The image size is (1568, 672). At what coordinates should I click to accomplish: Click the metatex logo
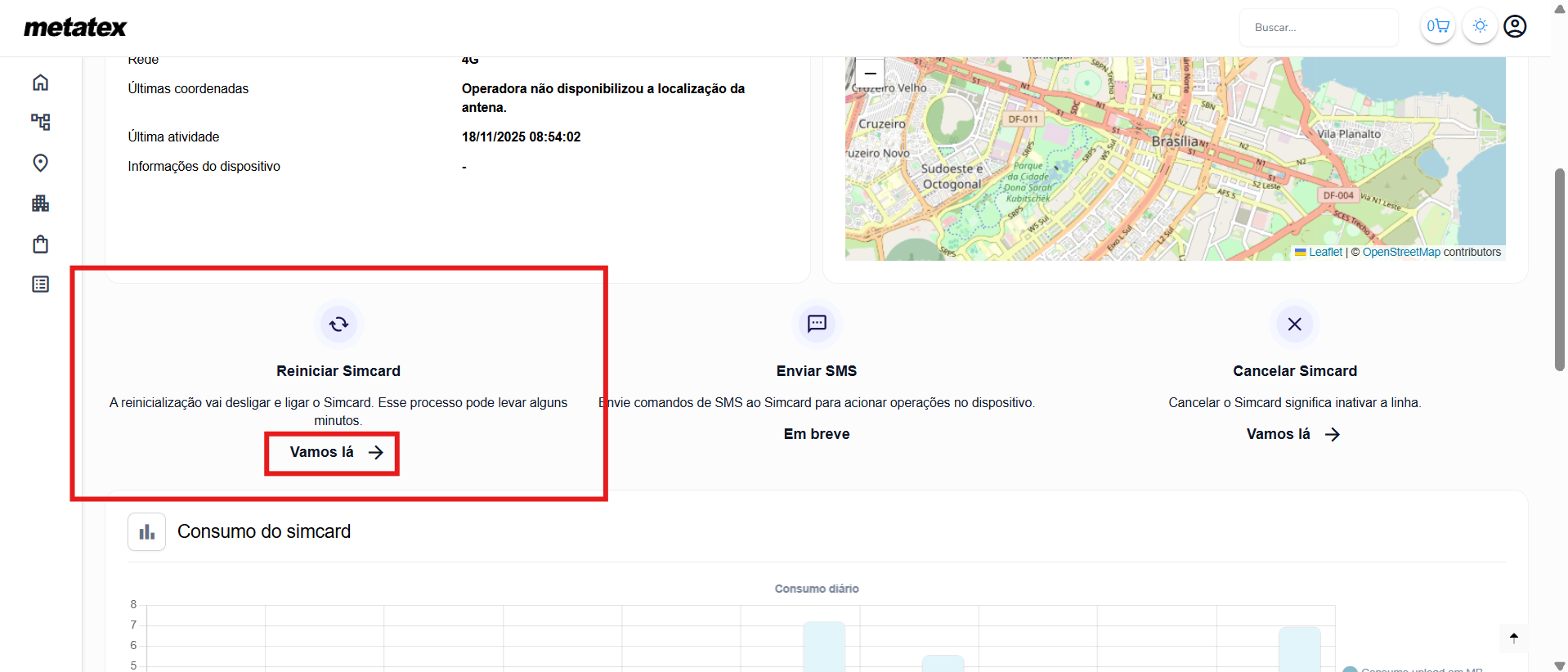click(x=75, y=28)
